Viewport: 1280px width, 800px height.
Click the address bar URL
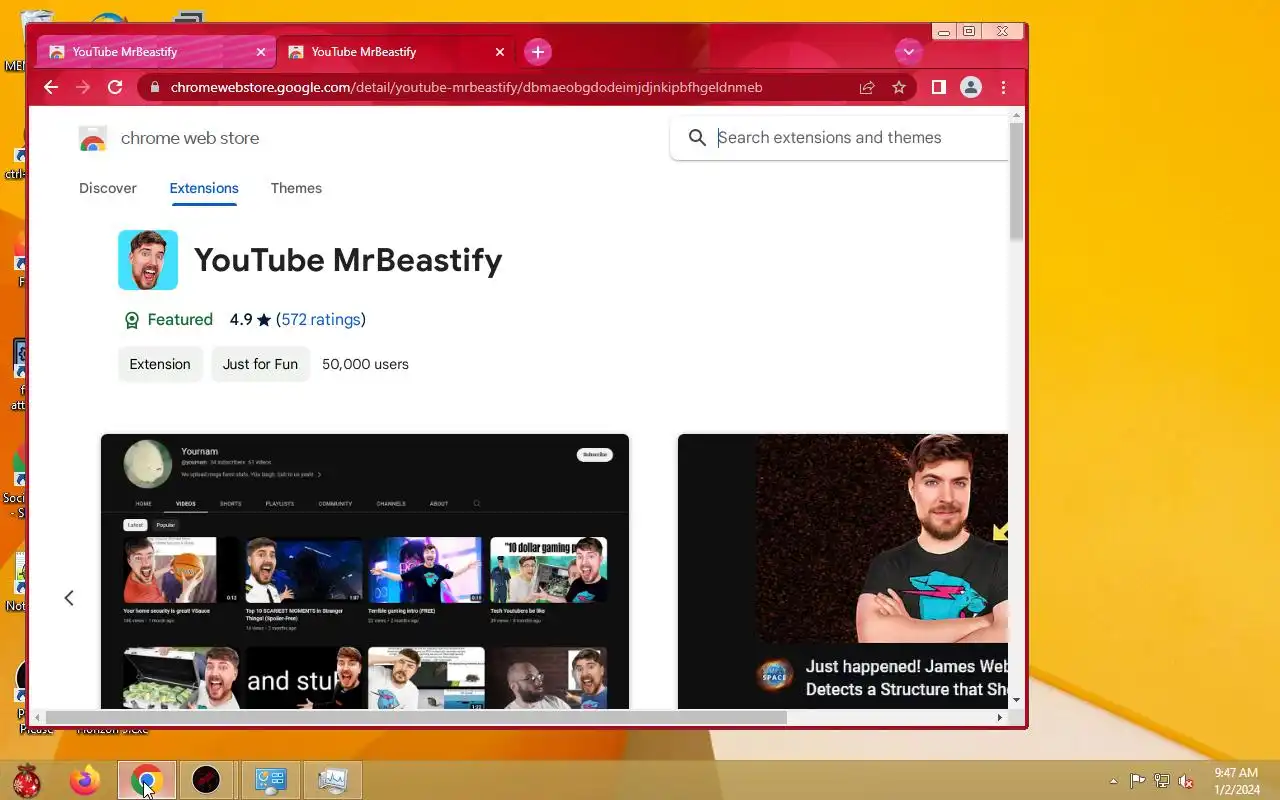tap(466, 87)
